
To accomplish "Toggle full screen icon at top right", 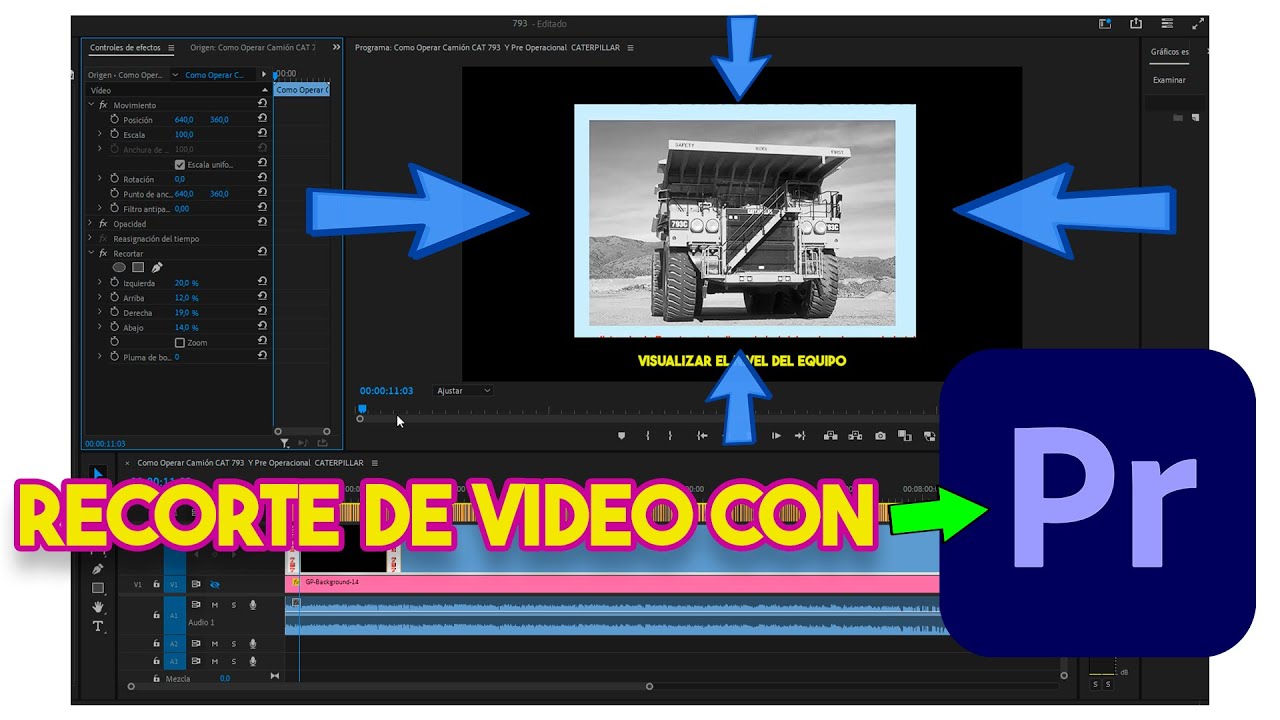I will [x=1198, y=23].
